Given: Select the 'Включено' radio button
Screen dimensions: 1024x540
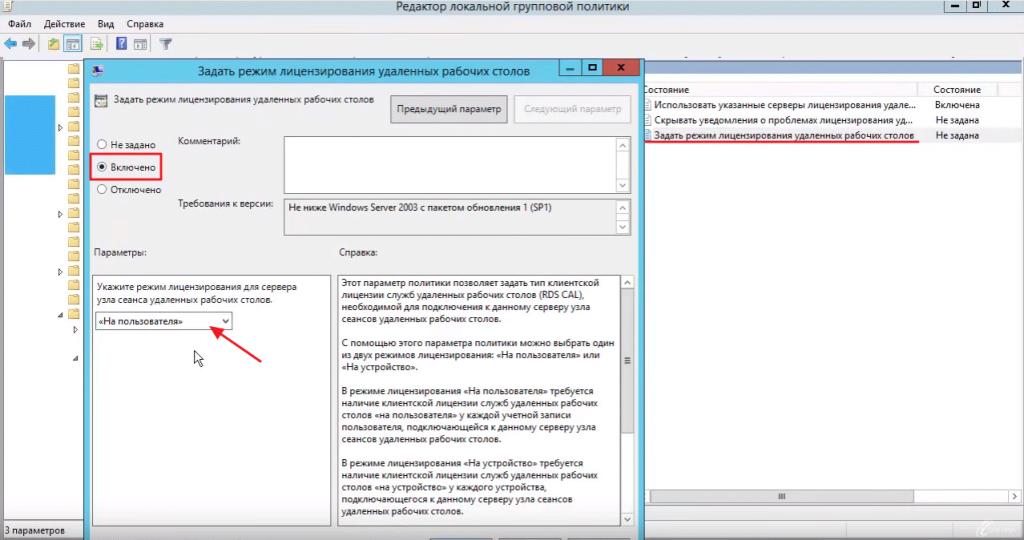Looking at the screenshot, I should (102, 167).
